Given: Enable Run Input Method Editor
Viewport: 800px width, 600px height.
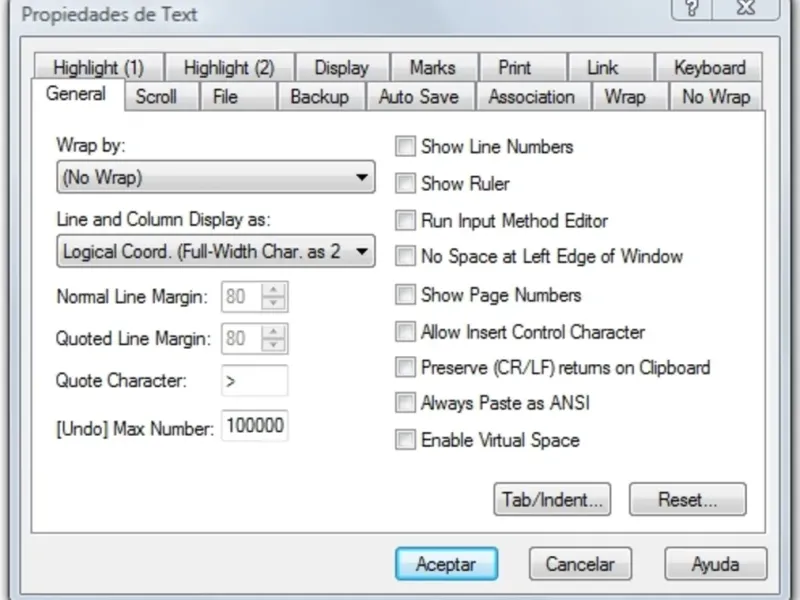Looking at the screenshot, I should click(x=406, y=220).
